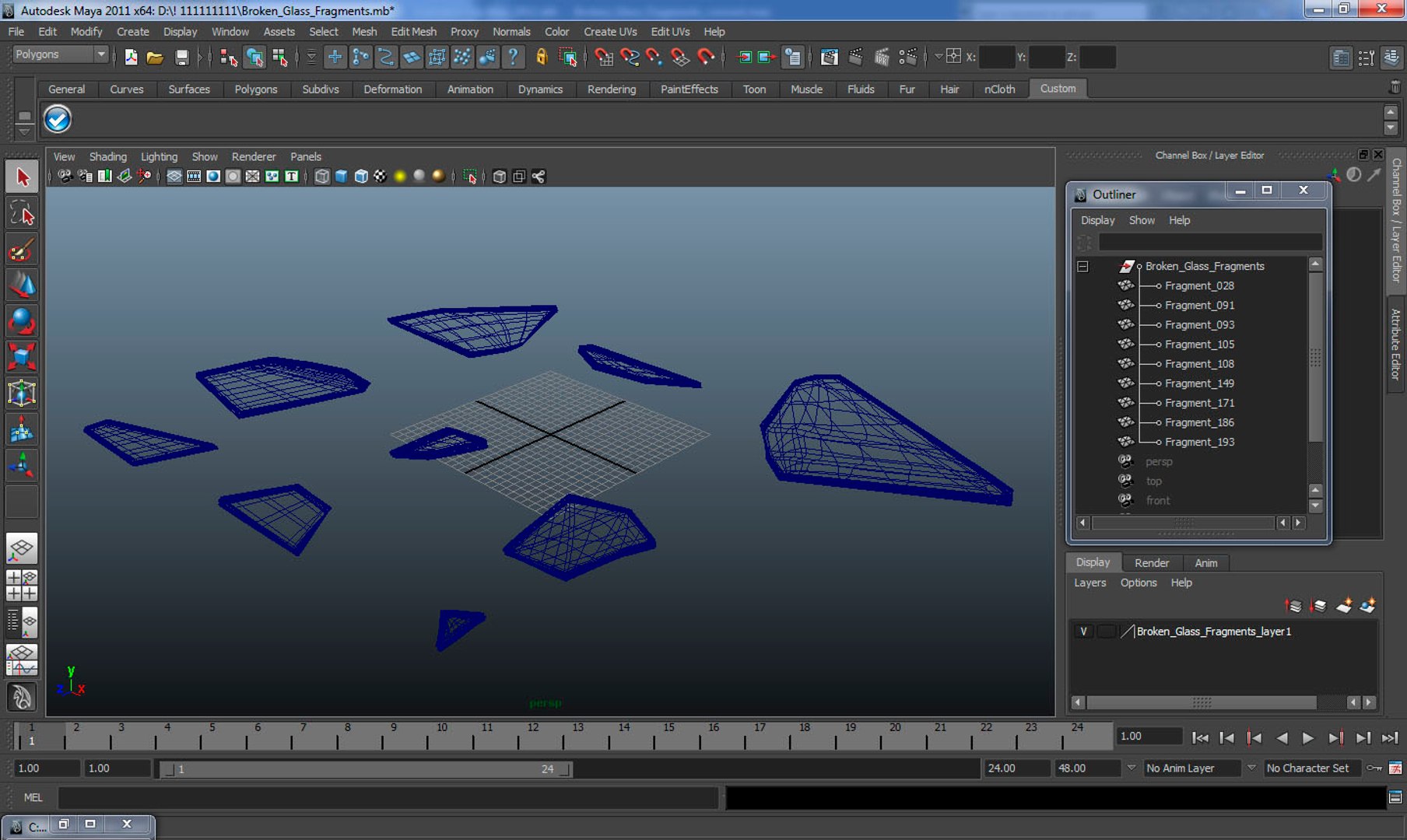Click the play forwards button
Screen dimensions: 1407x840
coord(1308,737)
